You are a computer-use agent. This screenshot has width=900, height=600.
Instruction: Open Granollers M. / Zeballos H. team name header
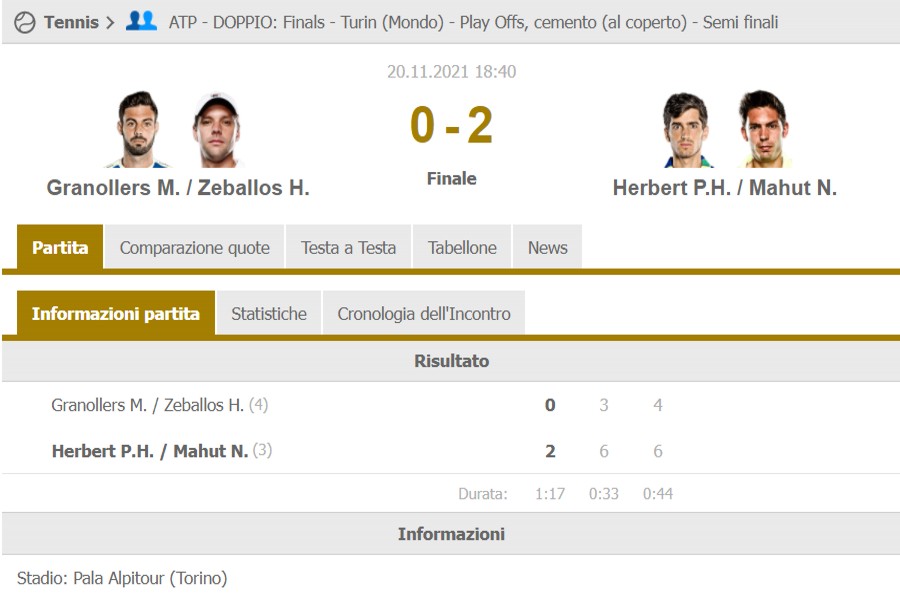(x=178, y=187)
